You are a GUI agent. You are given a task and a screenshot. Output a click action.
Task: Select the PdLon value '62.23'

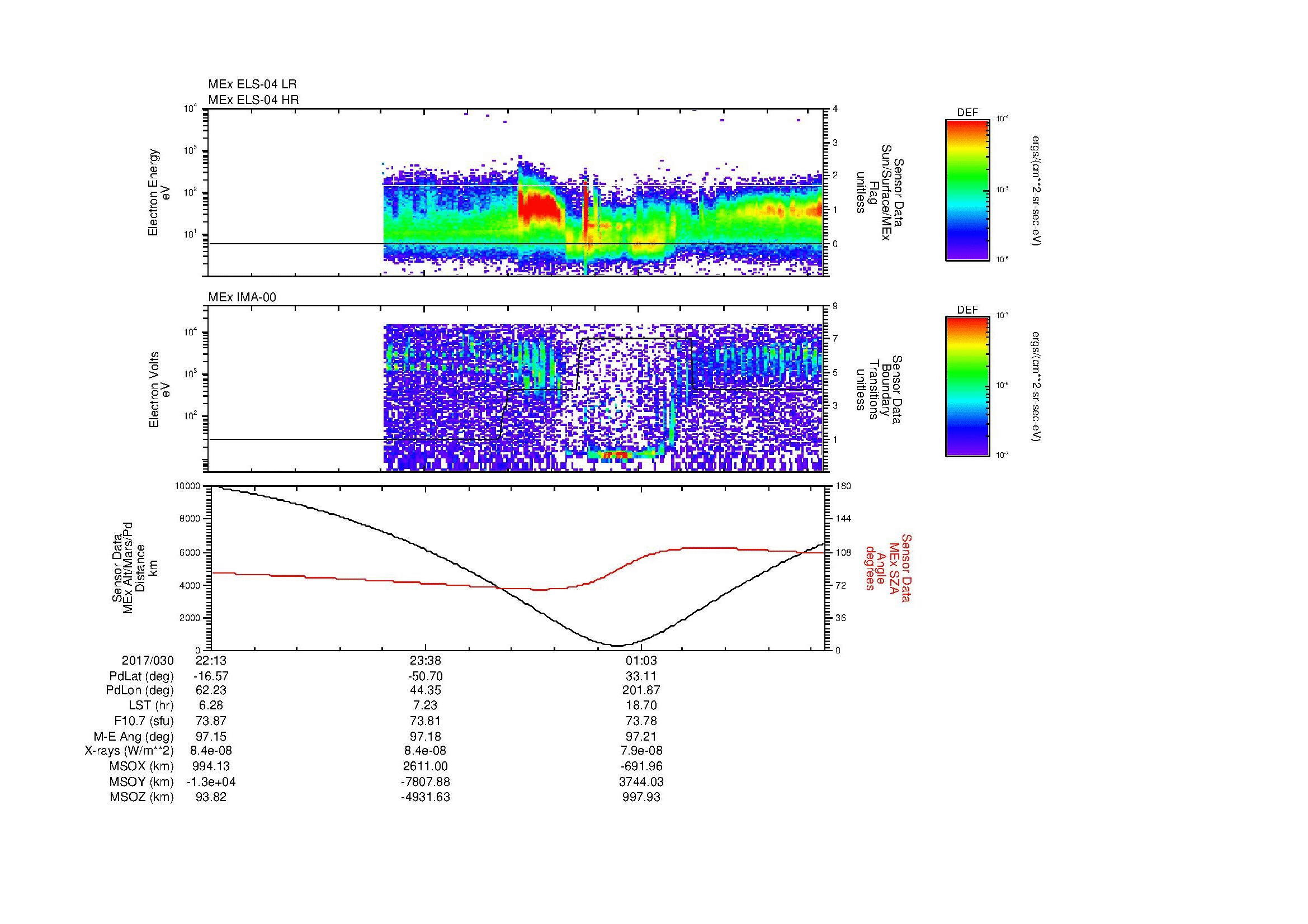211,690
